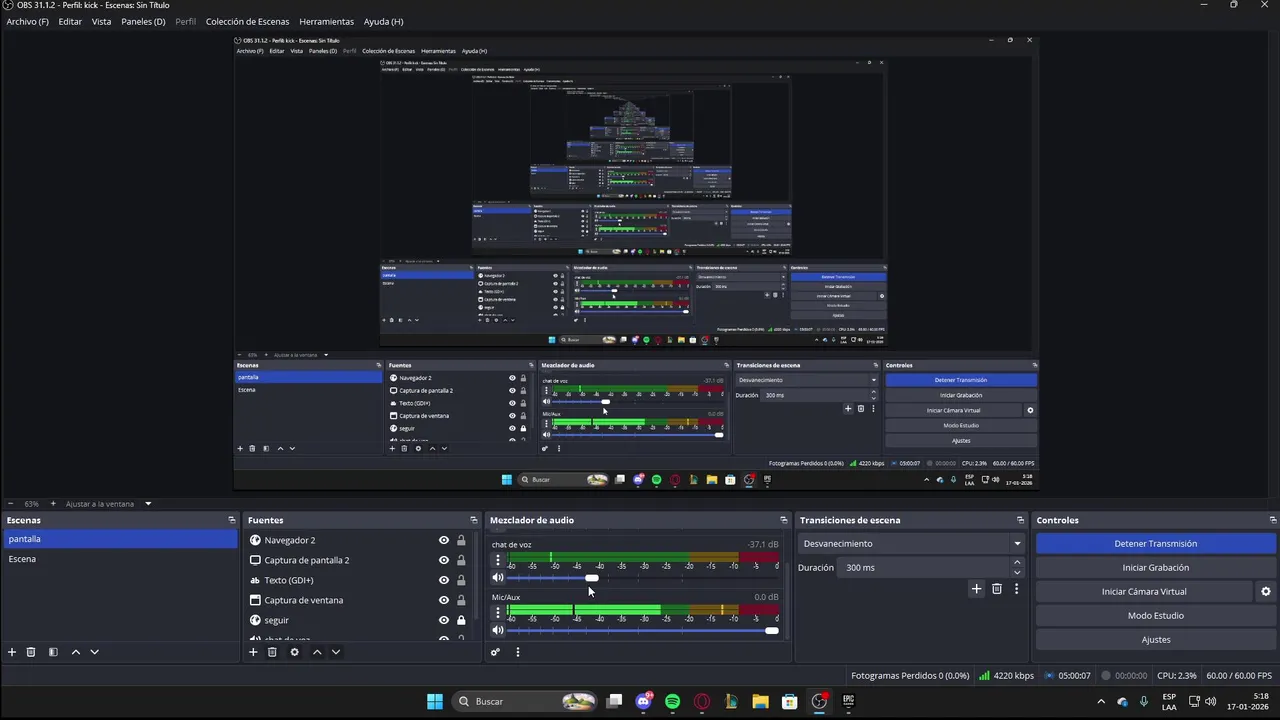Add a scene transition with plus icon
The image size is (1280, 720).
coord(977,589)
